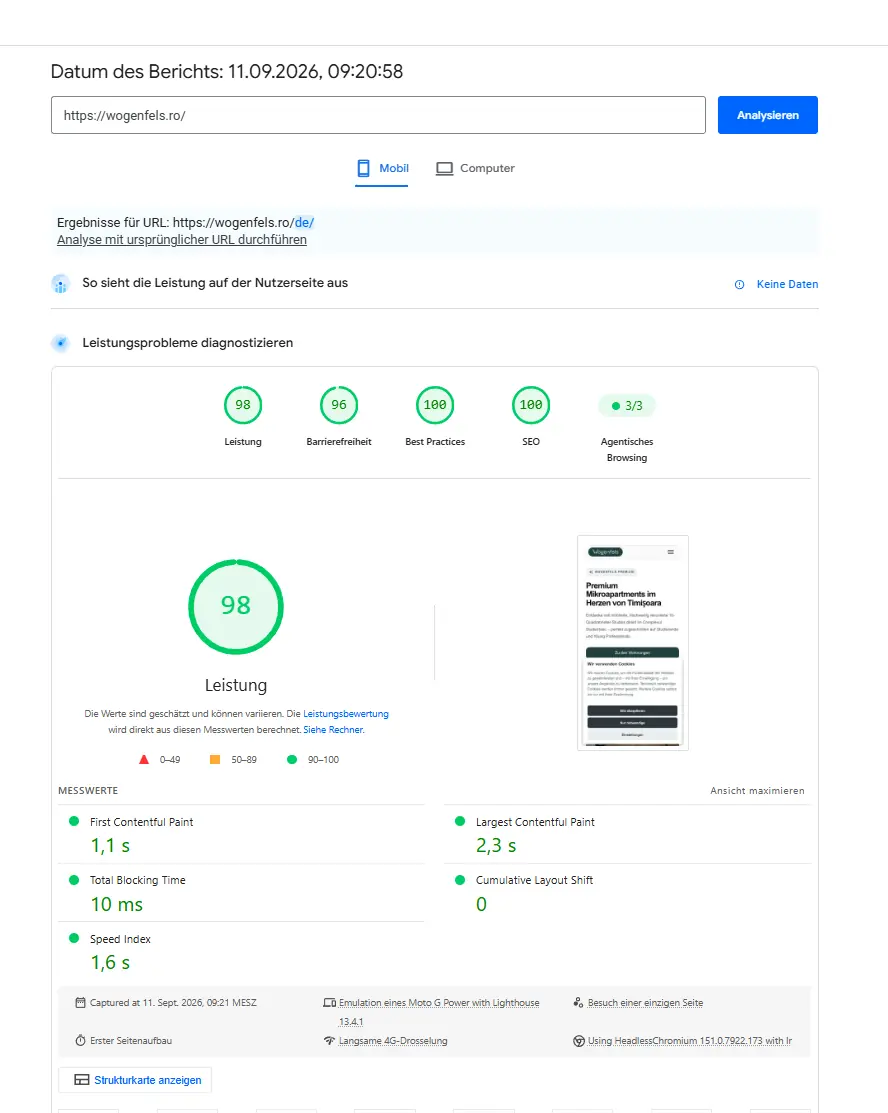888x1113 pixels.
Task: Click the MESSWERTE heading
Action: tap(88, 791)
